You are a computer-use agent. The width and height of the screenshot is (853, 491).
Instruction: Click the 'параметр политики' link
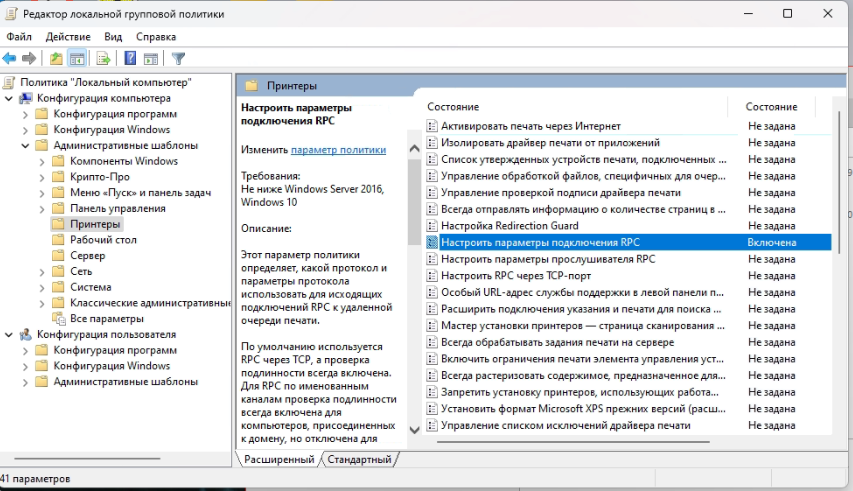tap(338, 150)
